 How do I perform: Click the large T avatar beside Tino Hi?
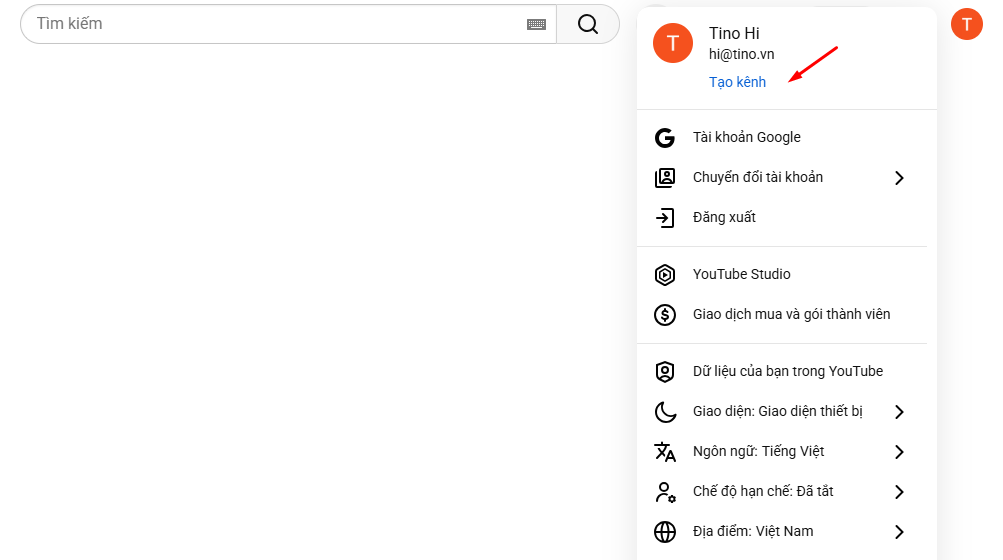[x=673, y=43]
